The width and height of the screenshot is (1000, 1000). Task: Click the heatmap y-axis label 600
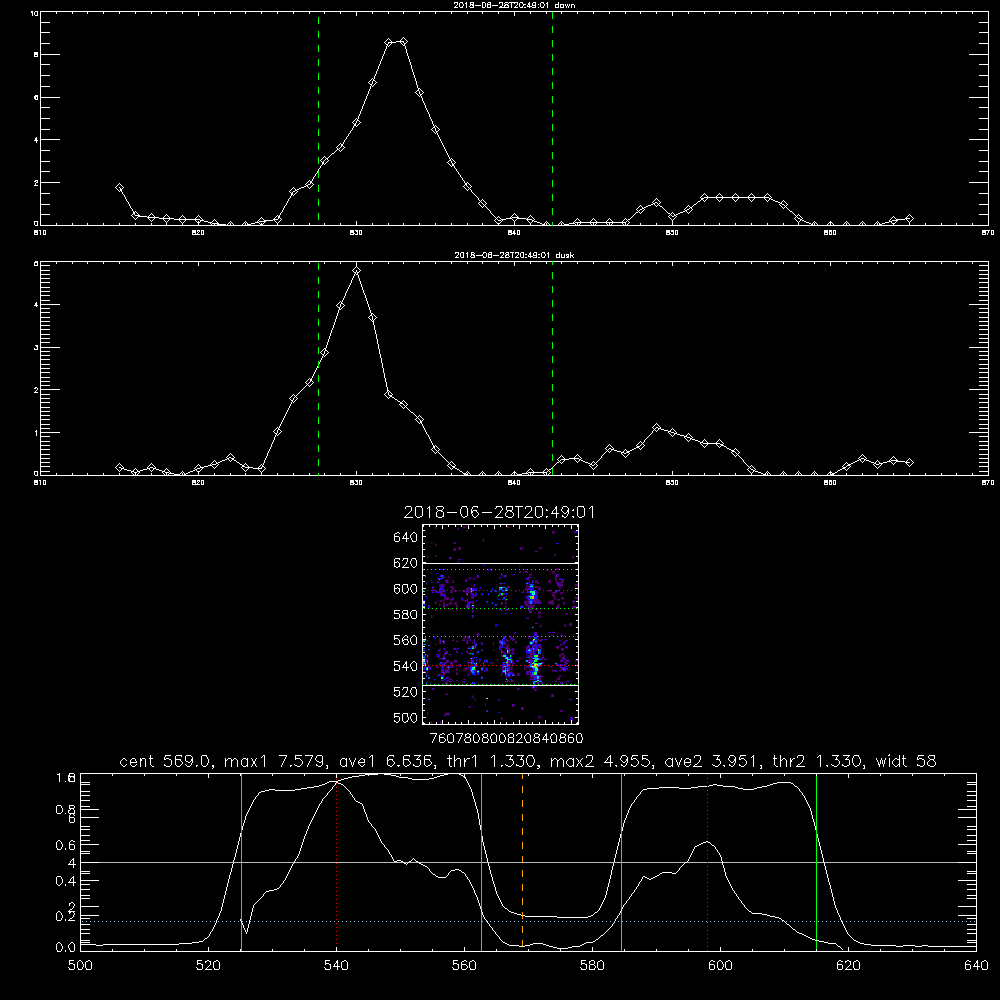coord(405,589)
